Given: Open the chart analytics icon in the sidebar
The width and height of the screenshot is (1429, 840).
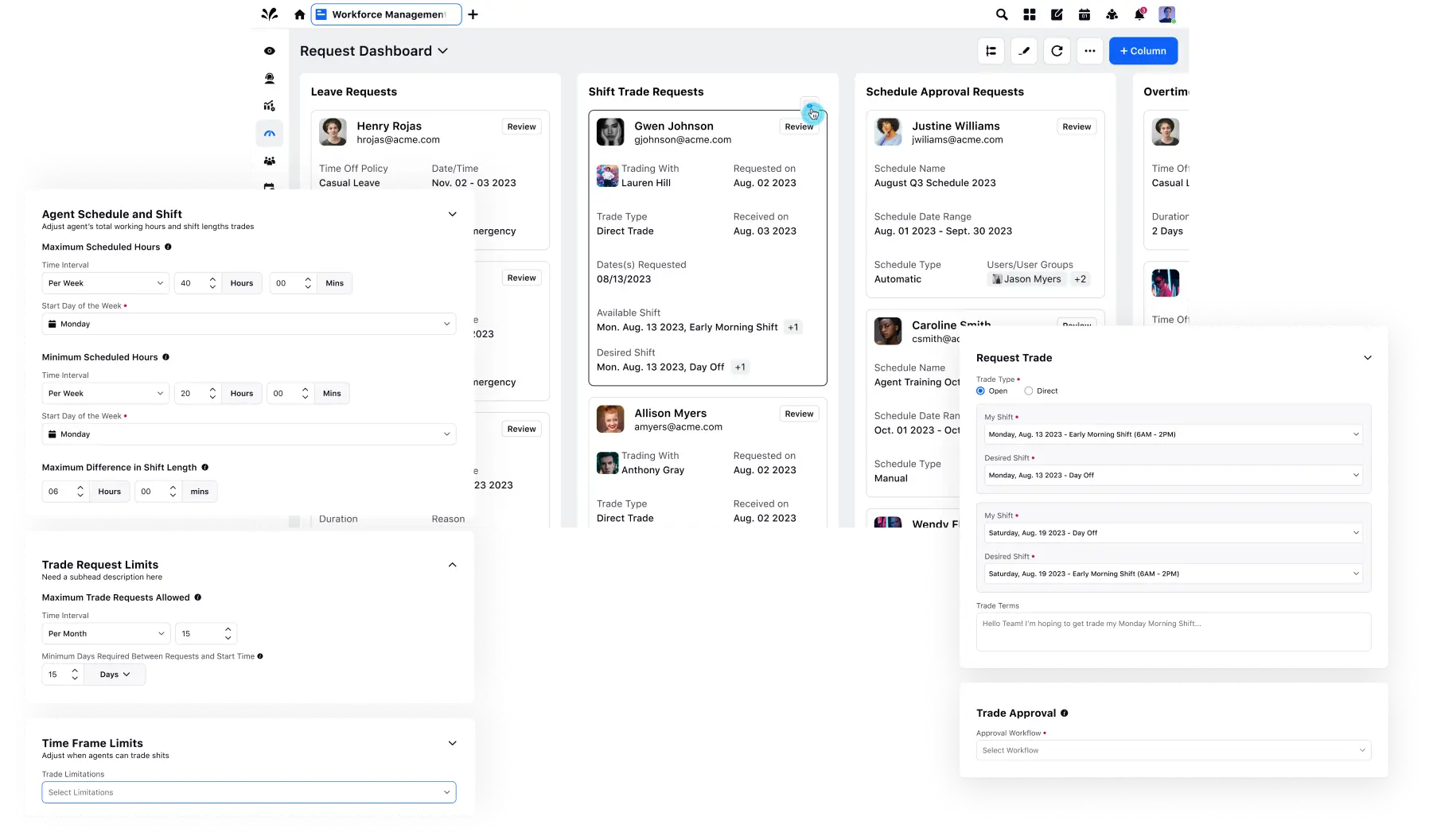Looking at the screenshot, I should (270, 106).
